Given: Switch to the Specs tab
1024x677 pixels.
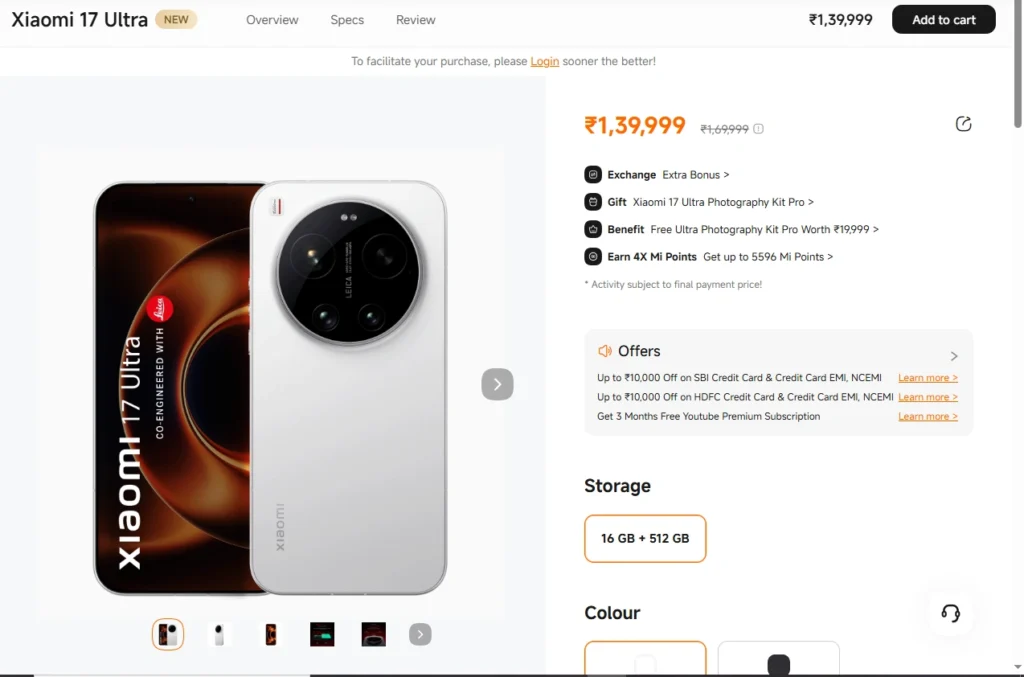Looking at the screenshot, I should click(x=347, y=19).
